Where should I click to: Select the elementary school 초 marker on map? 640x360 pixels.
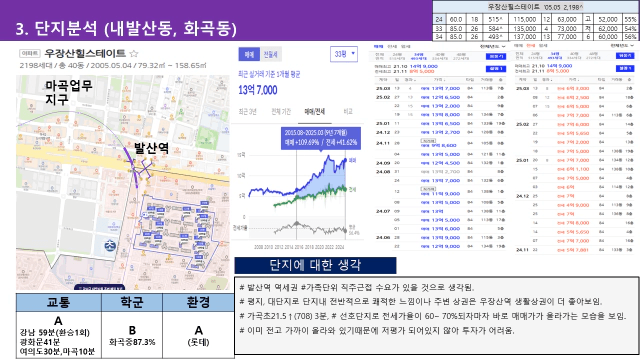(x=110, y=245)
